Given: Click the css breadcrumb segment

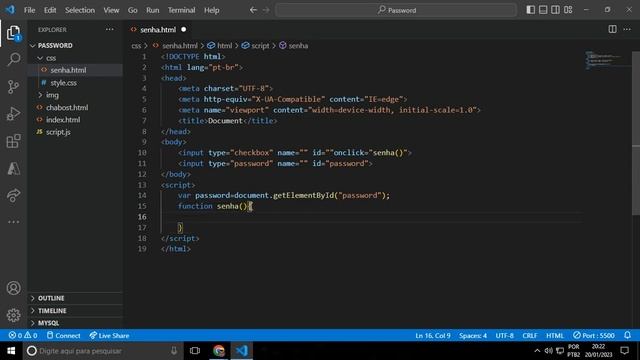Looking at the screenshot, I should tap(136, 46).
